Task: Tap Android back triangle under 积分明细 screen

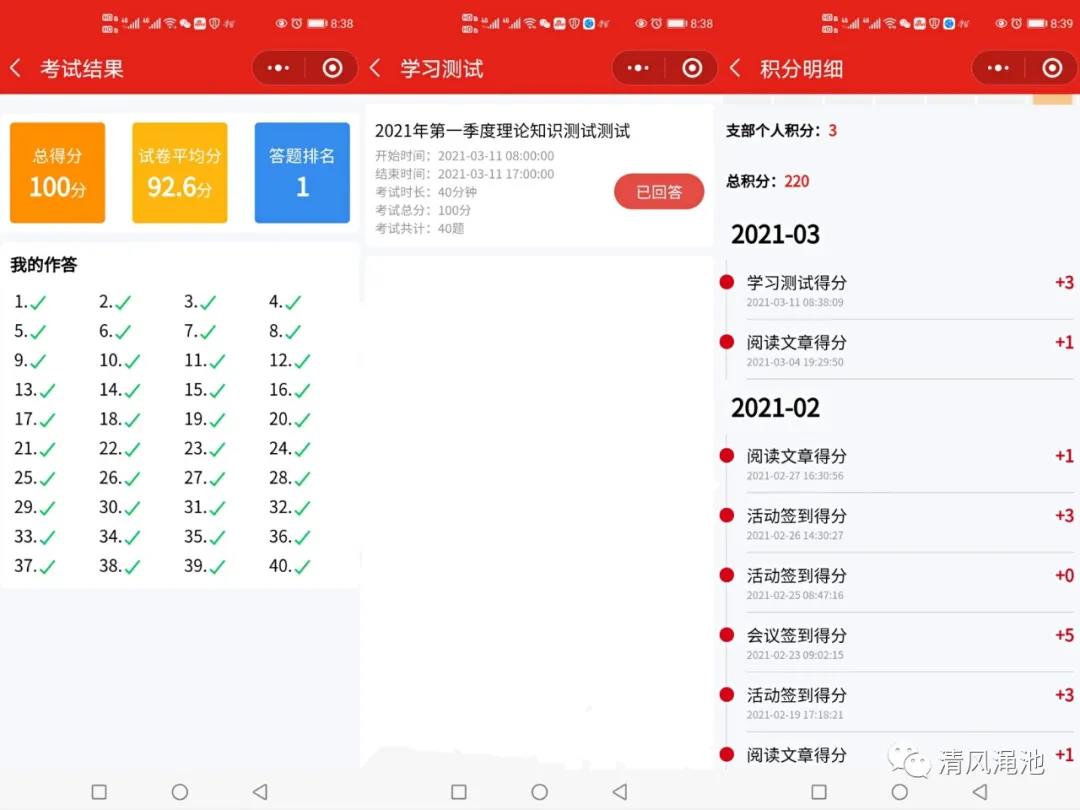Action: click(x=980, y=792)
